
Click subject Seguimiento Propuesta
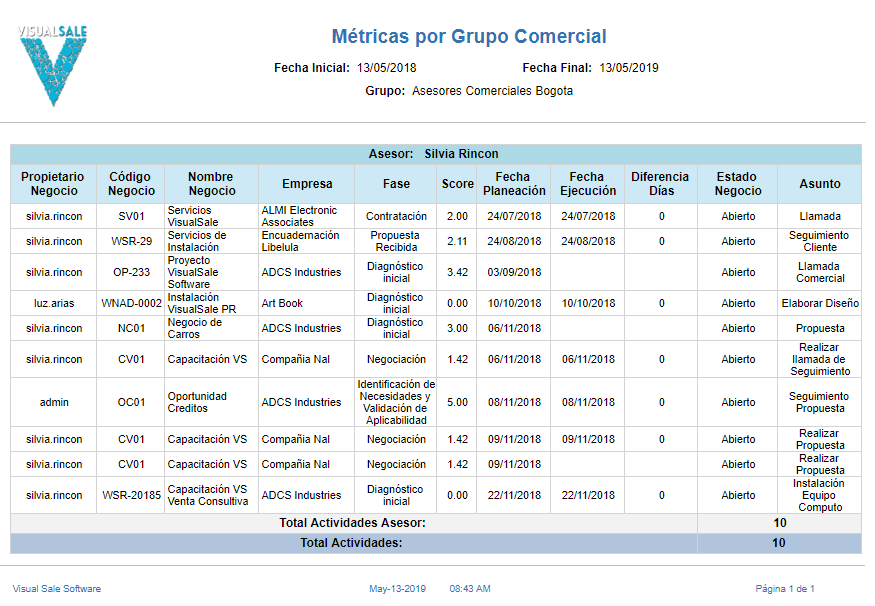click(819, 402)
